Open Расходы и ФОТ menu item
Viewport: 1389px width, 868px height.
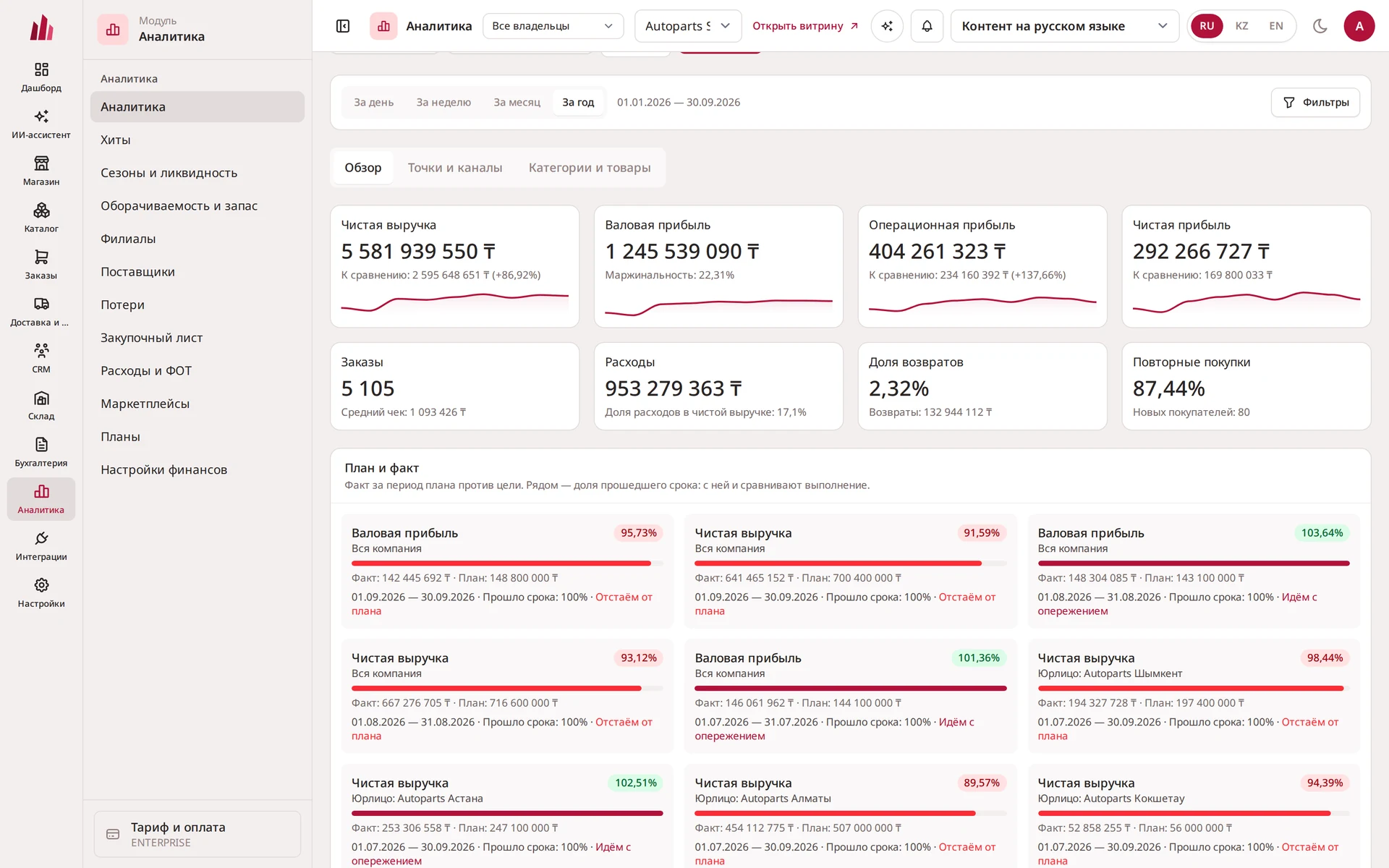tap(197, 370)
